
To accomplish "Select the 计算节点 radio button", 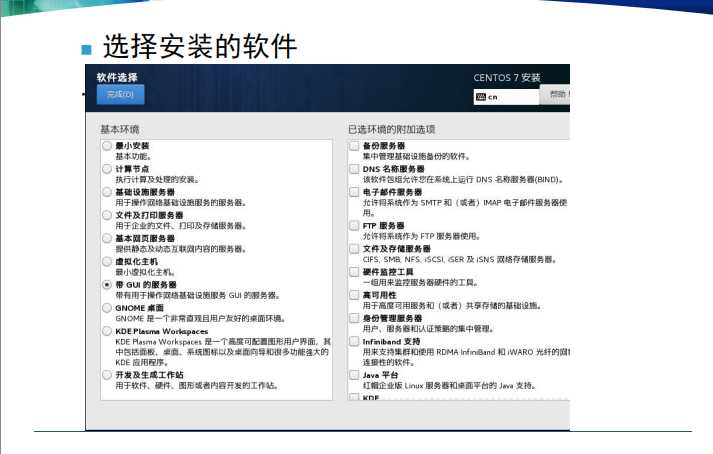I will [107, 169].
